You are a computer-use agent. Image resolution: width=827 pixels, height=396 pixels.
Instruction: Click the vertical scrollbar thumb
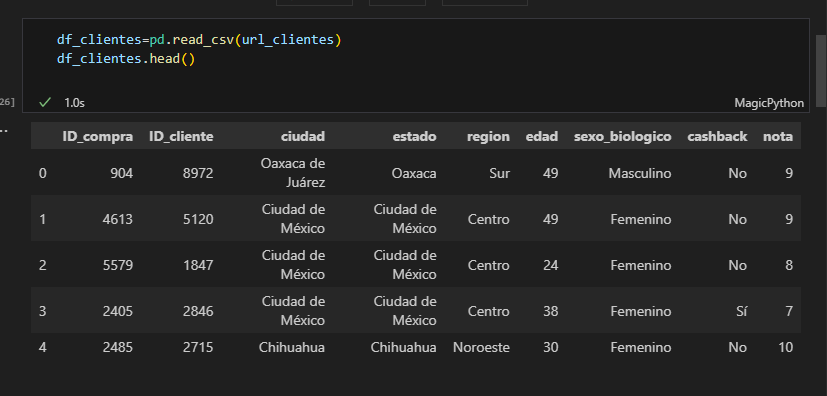coord(821,71)
